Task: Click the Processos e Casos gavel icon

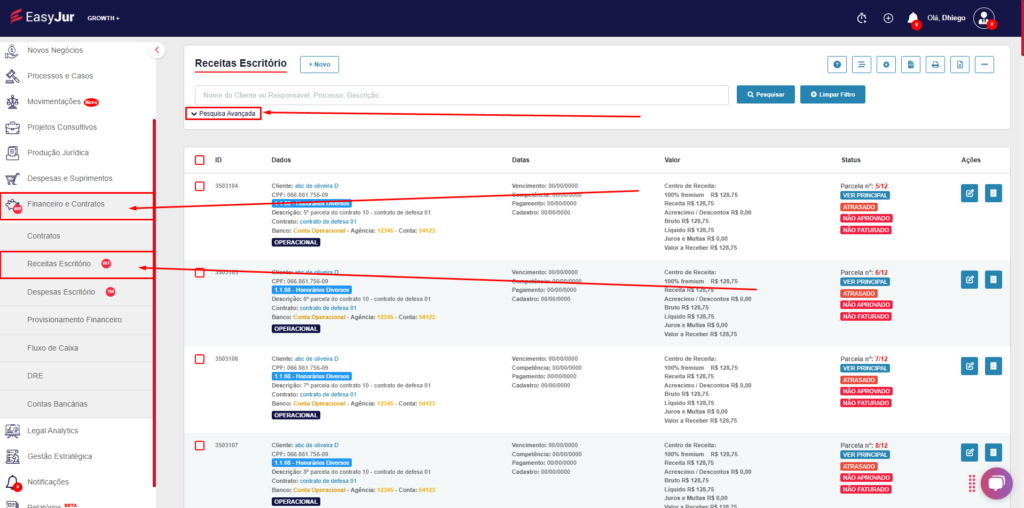Action: coord(12,76)
